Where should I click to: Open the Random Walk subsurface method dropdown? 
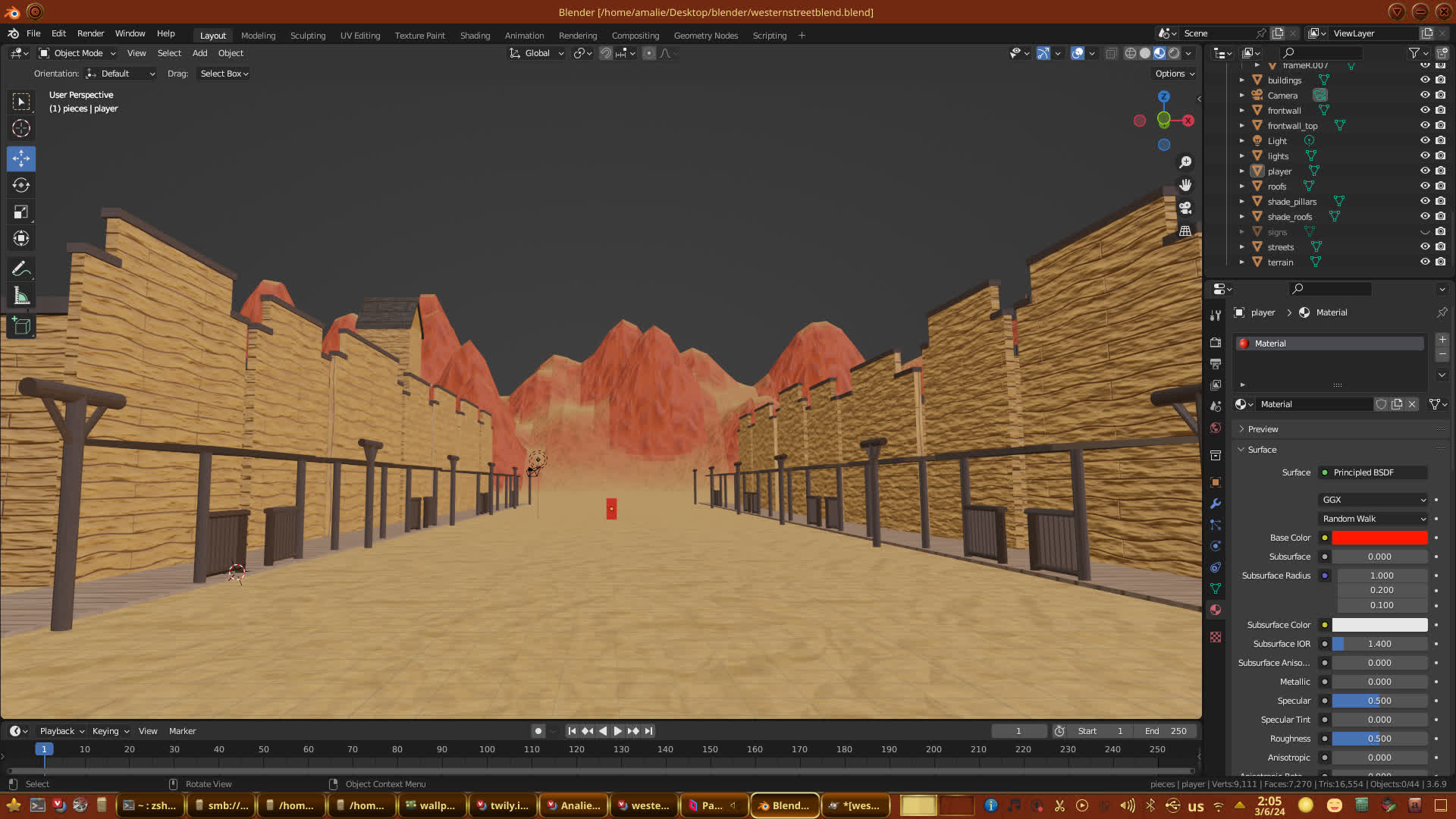click(1373, 519)
